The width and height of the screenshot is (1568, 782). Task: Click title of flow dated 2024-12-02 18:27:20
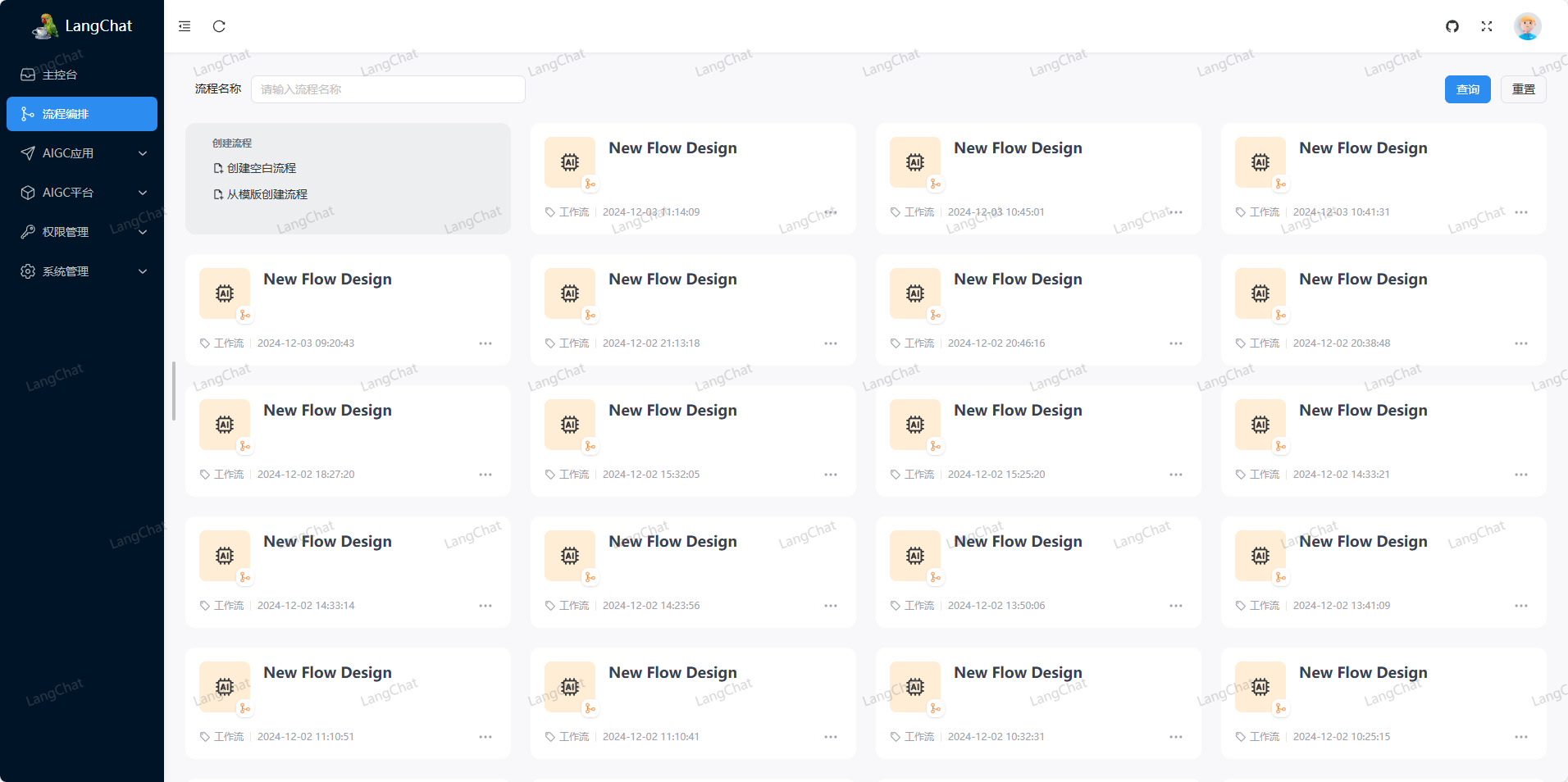(327, 411)
